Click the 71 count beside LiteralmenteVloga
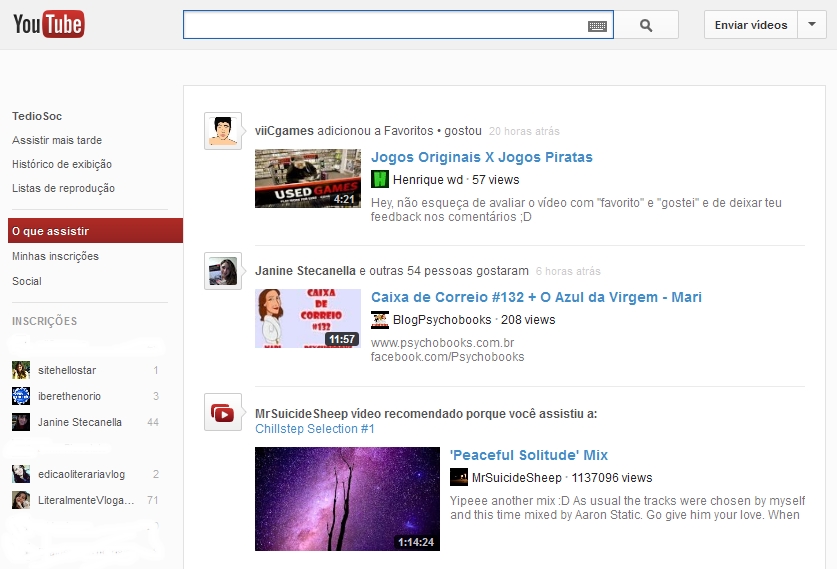Viewport: 837px width, 569px height. [153, 500]
